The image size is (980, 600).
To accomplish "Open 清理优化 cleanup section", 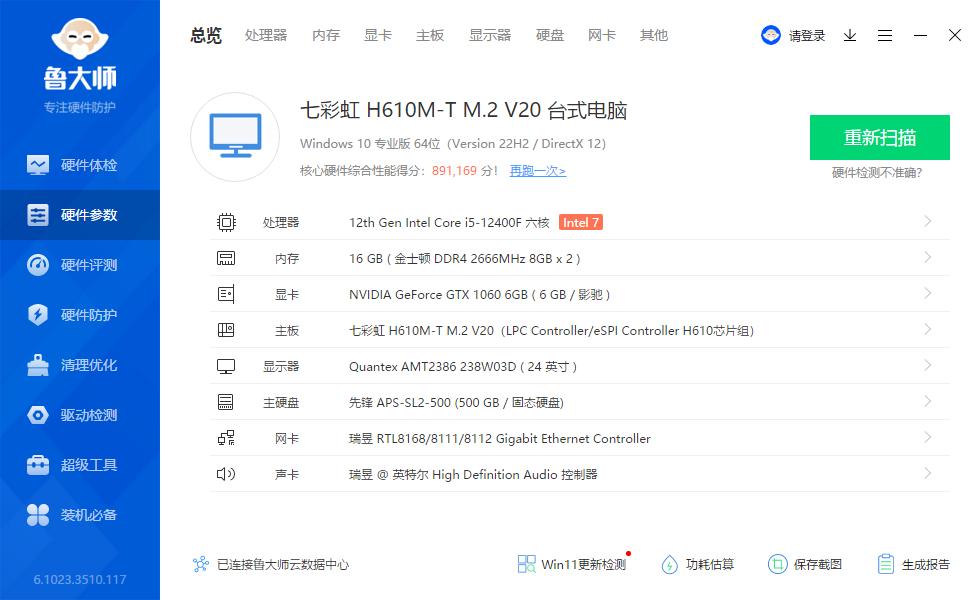I will click(79, 365).
